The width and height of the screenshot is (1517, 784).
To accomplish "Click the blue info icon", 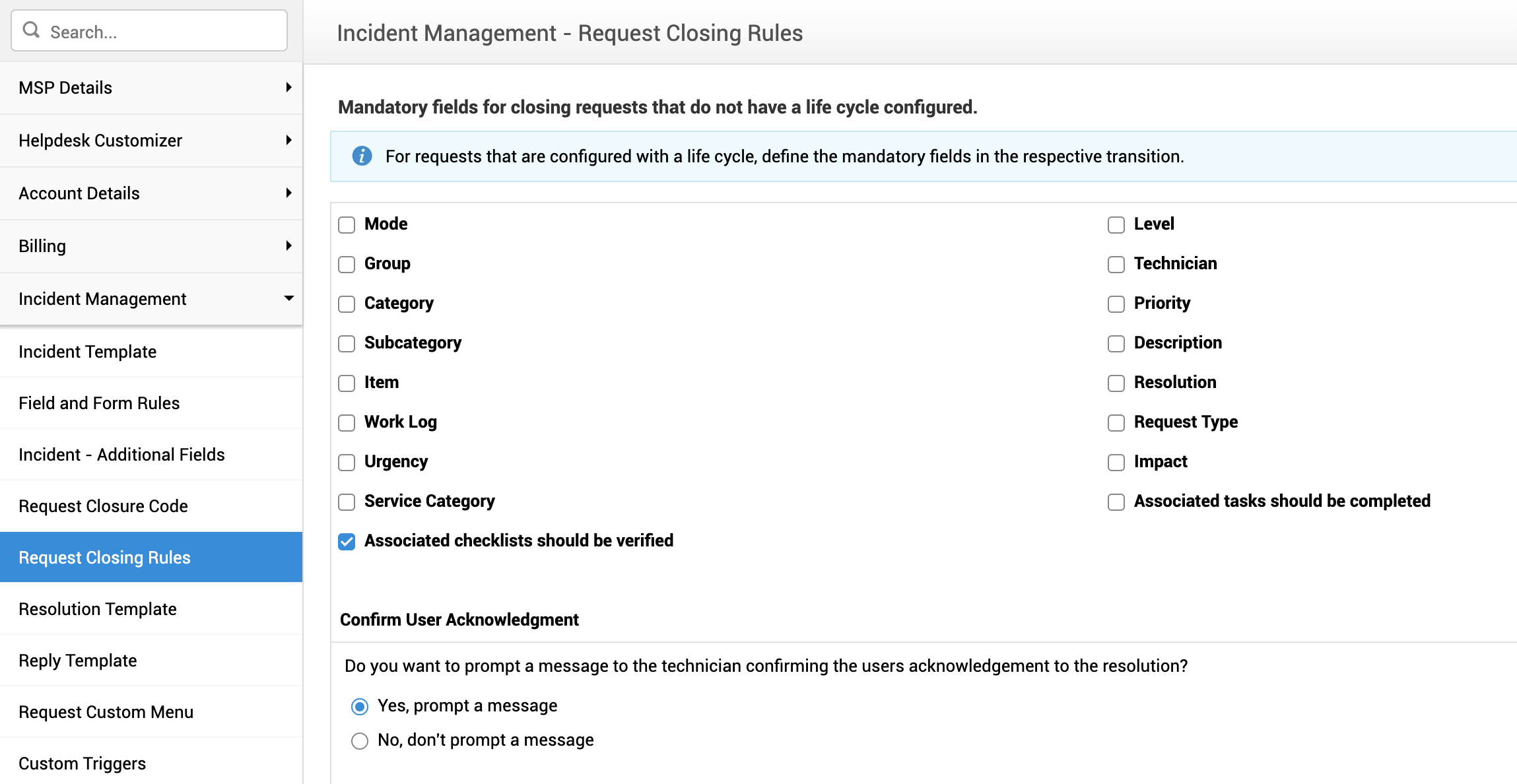I will pyautogui.click(x=362, y=156).
